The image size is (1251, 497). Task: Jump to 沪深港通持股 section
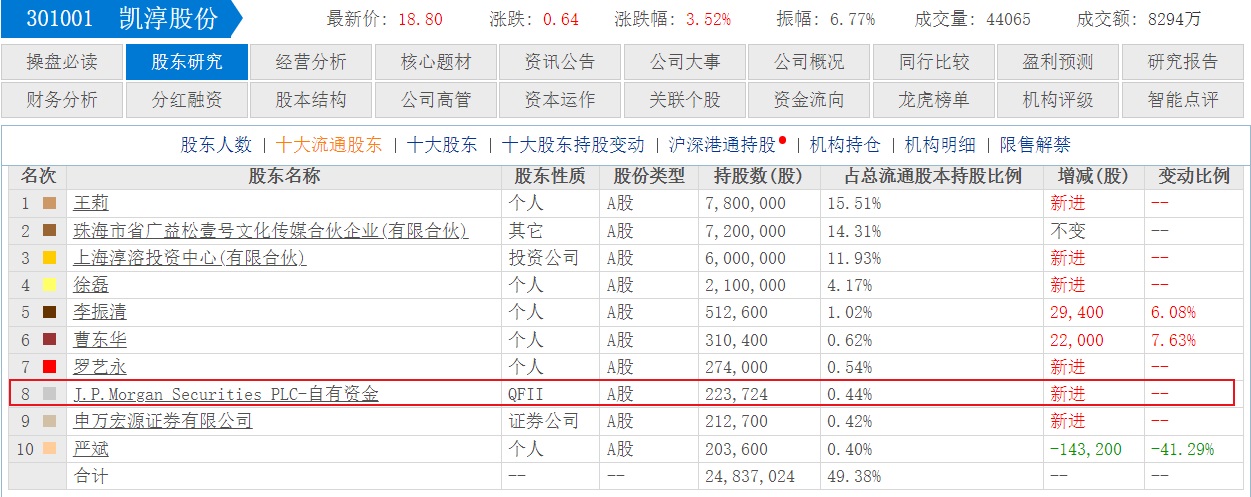coord(723,145)
